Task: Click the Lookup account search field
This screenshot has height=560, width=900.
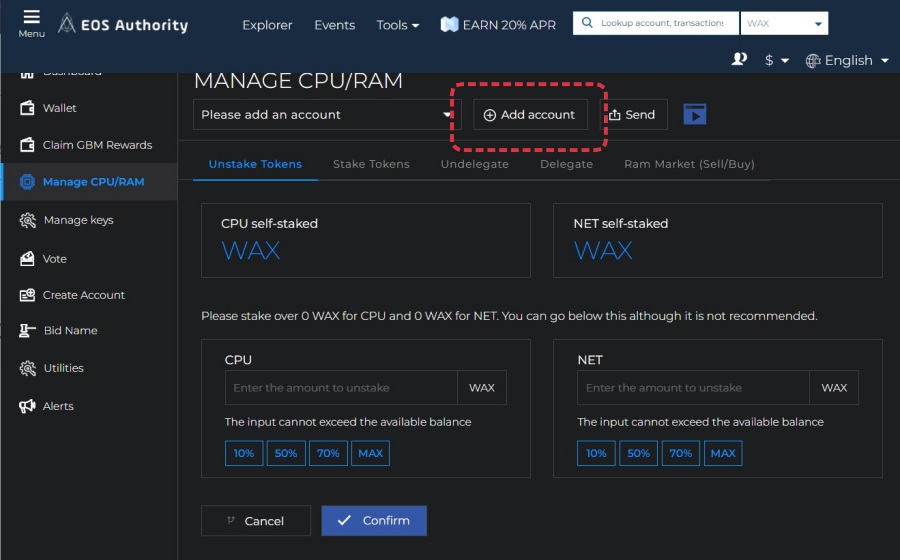Action: coord(655,23)
